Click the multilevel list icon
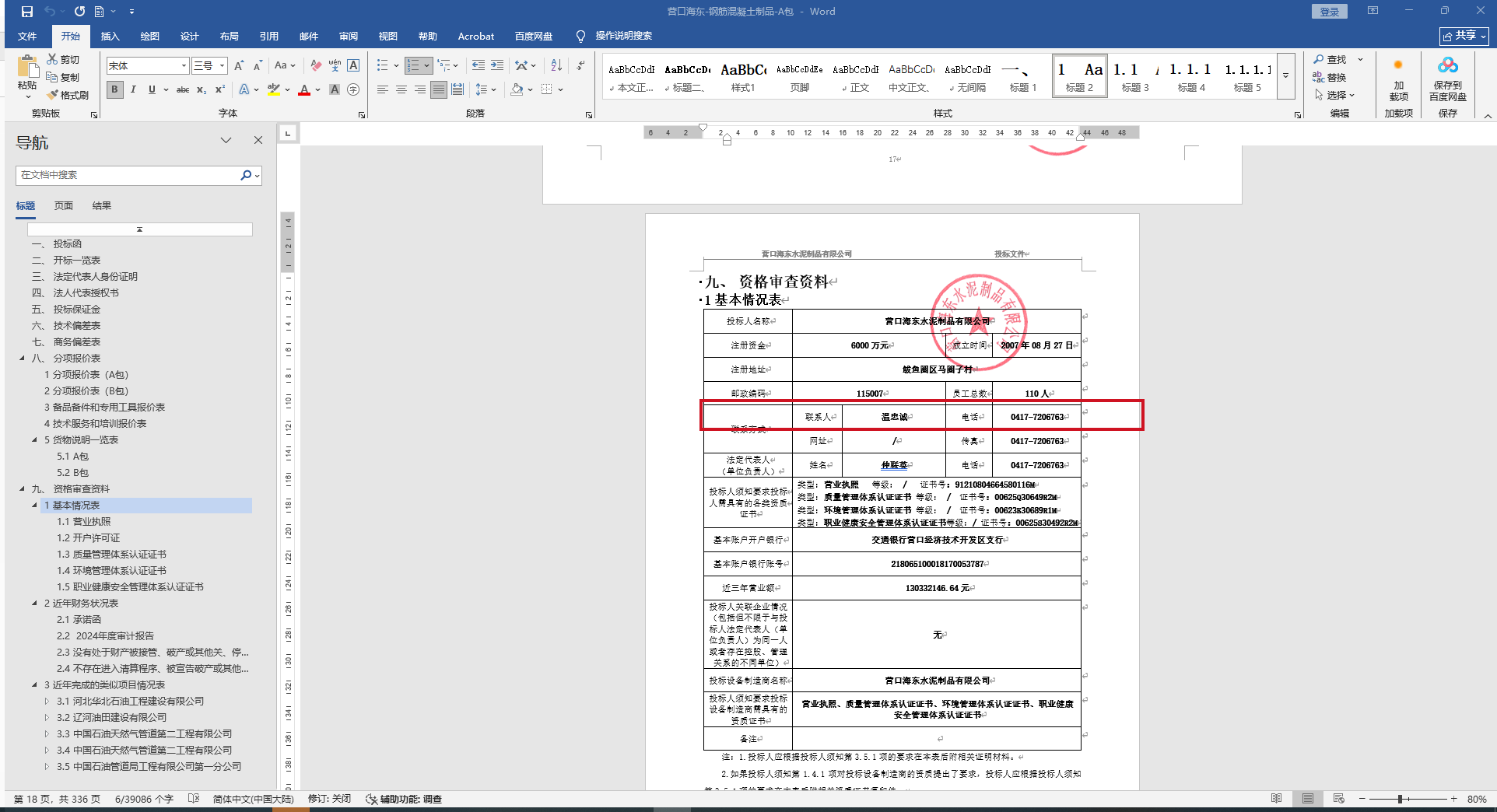 [x=443, y=65]
